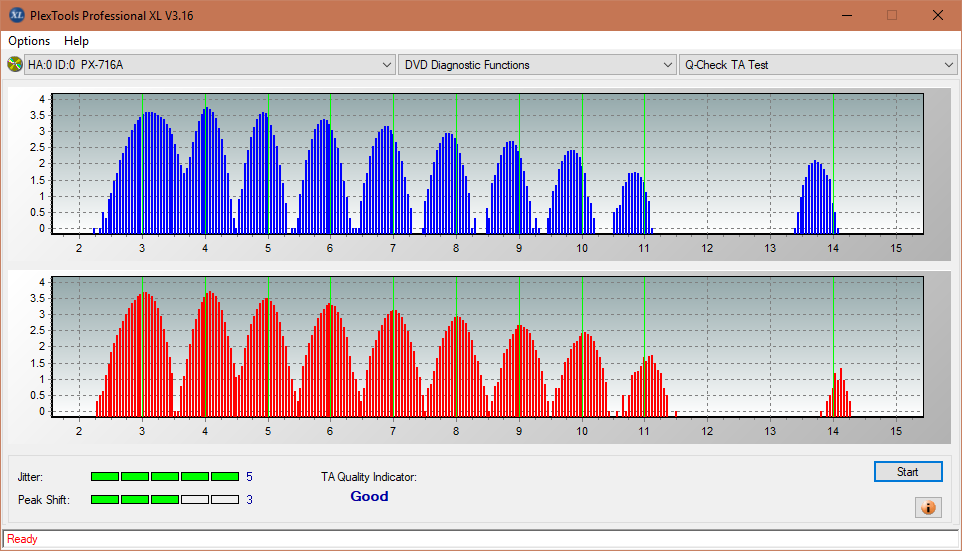Click the info icon button

pos(928,507)
